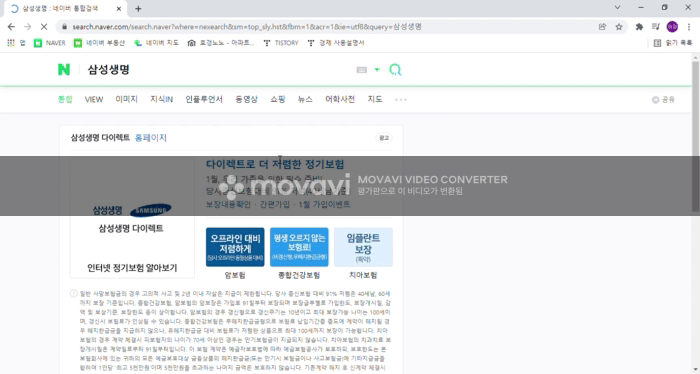Open 암보험 link
Image resolution: width=700 pixels, height=374 pixels.
pos(235,275)
